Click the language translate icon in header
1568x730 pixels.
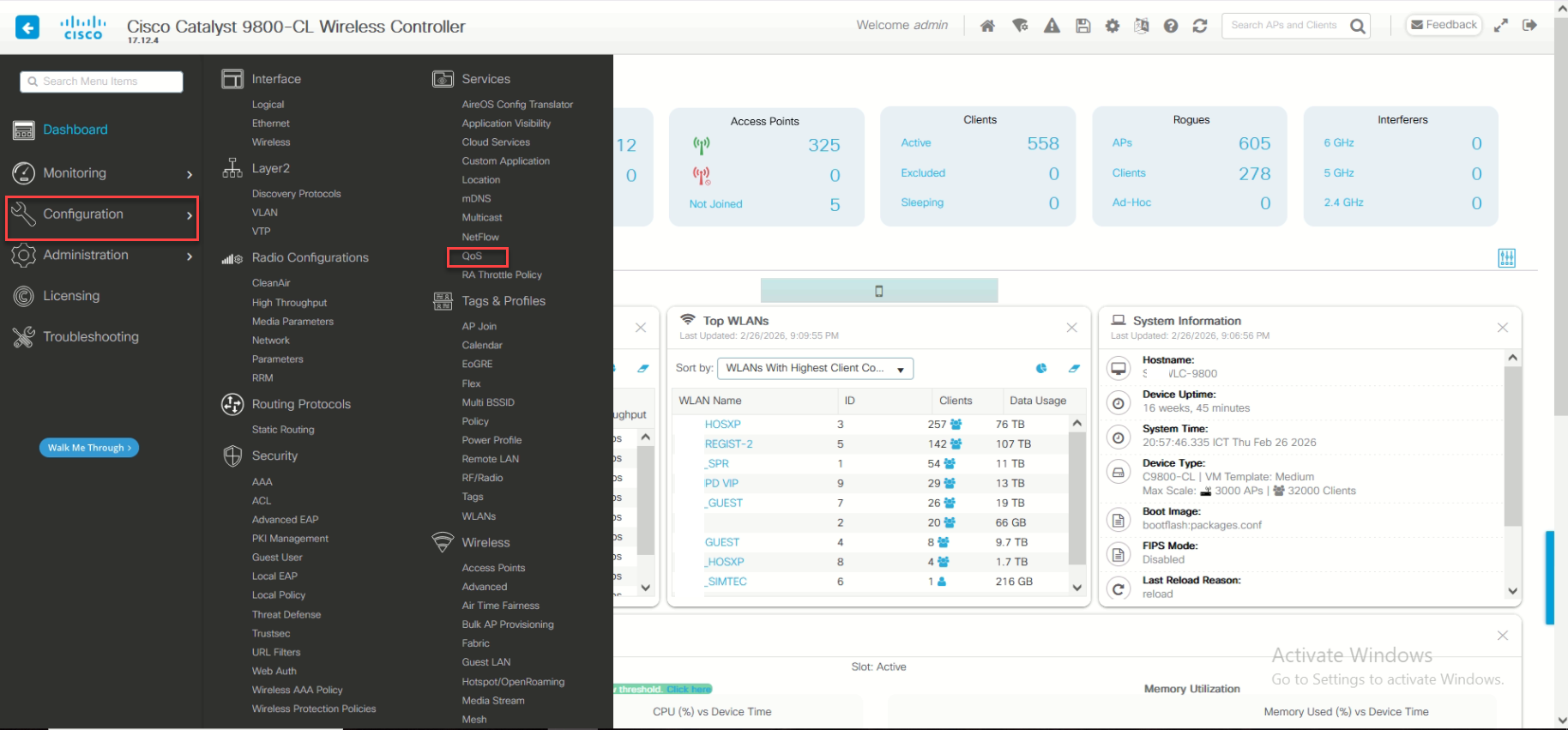click(1141, 26)
